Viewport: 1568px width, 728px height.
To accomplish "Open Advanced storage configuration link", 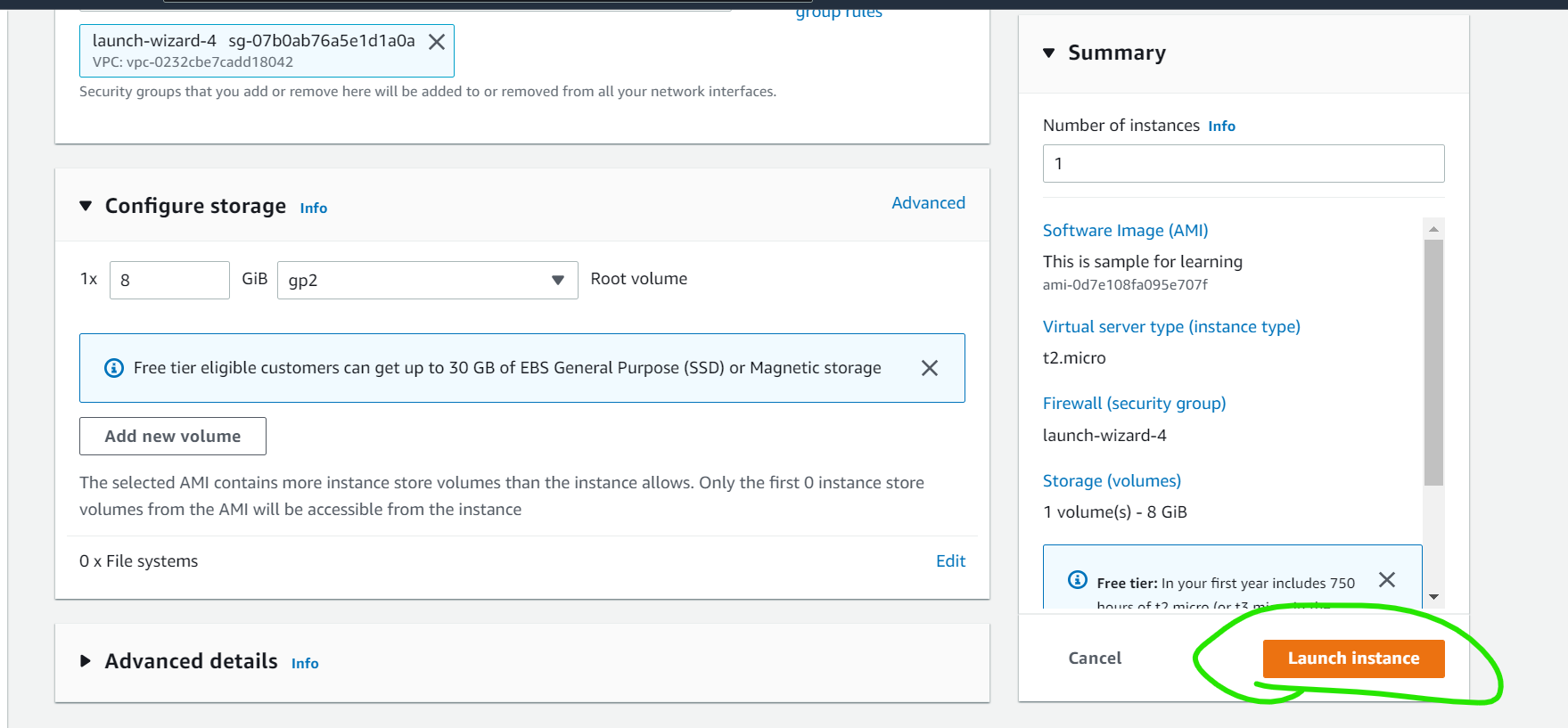I will click(928, 203).
